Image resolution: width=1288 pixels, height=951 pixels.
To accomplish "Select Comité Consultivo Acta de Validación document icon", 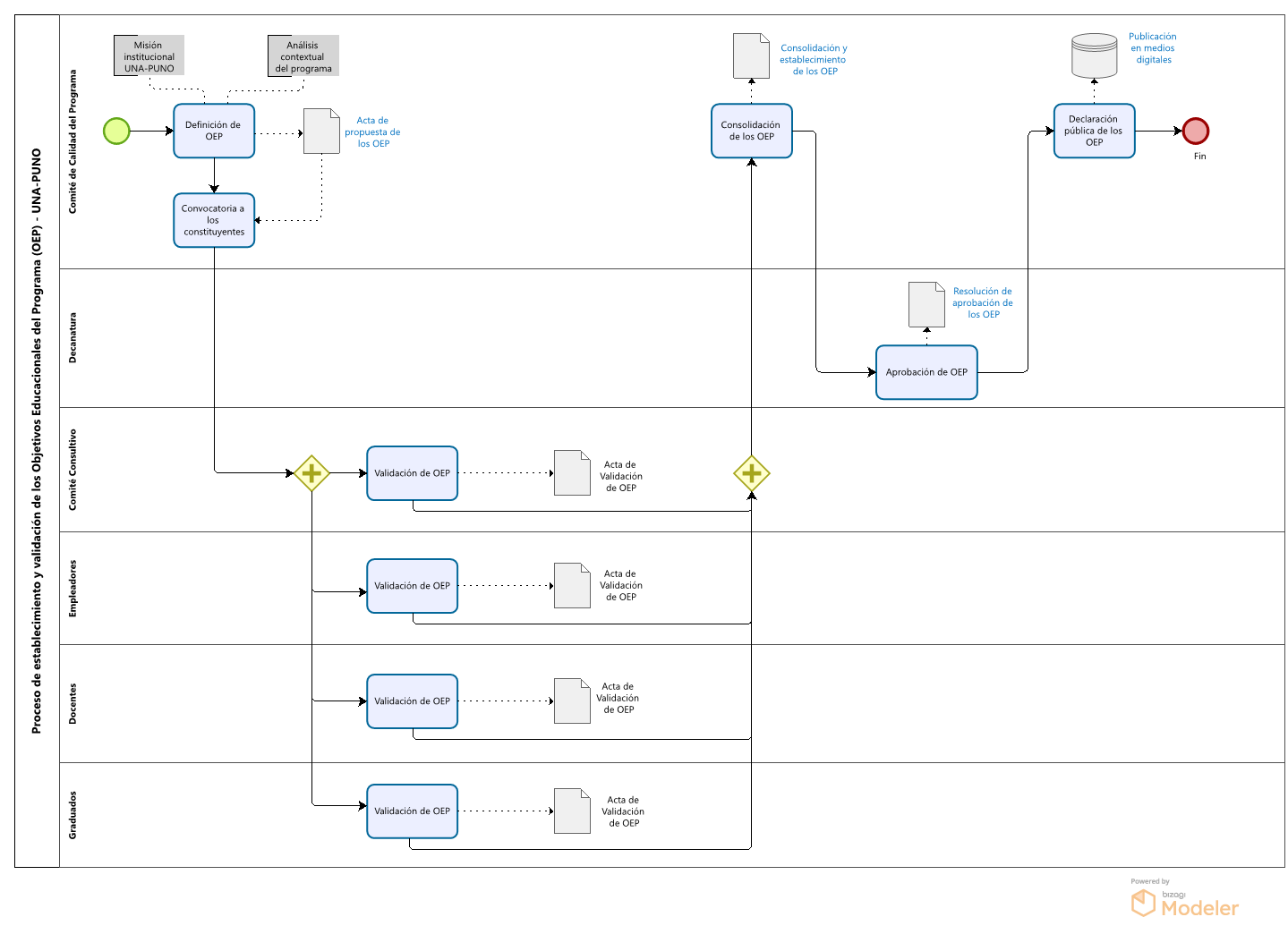I will tap(572, 472).
